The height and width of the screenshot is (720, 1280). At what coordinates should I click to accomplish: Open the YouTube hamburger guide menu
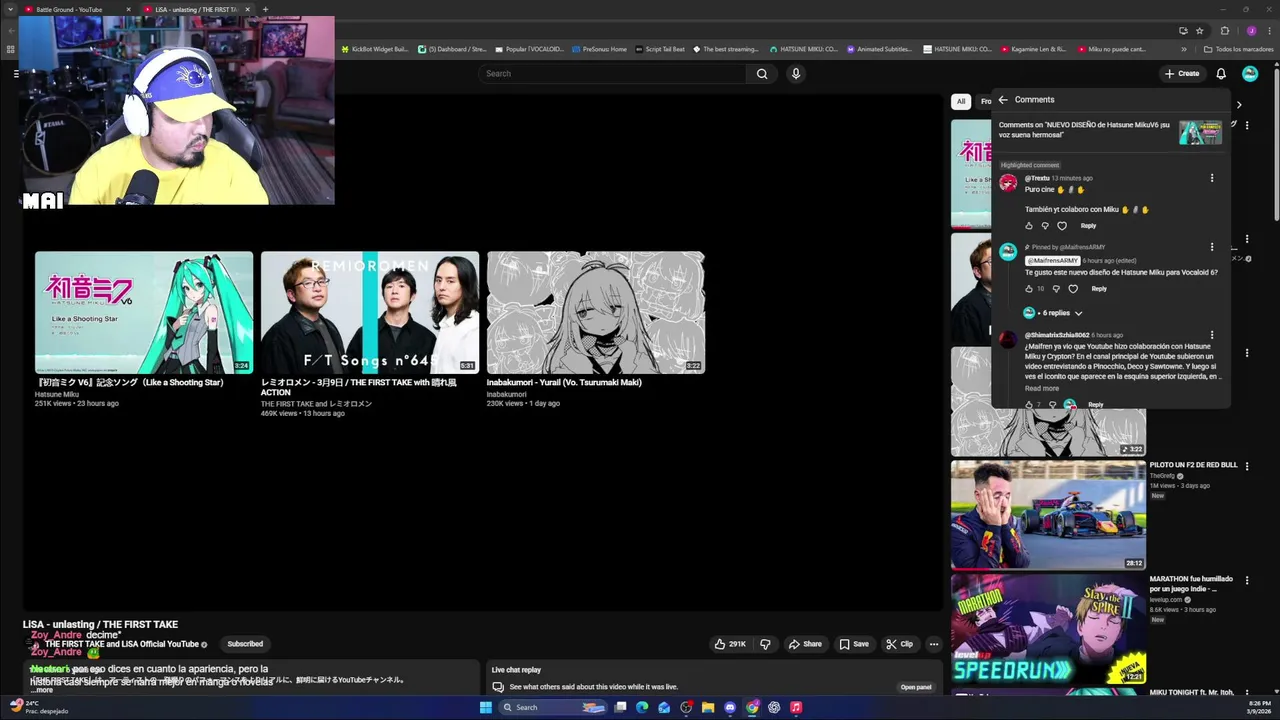(16, 73)
